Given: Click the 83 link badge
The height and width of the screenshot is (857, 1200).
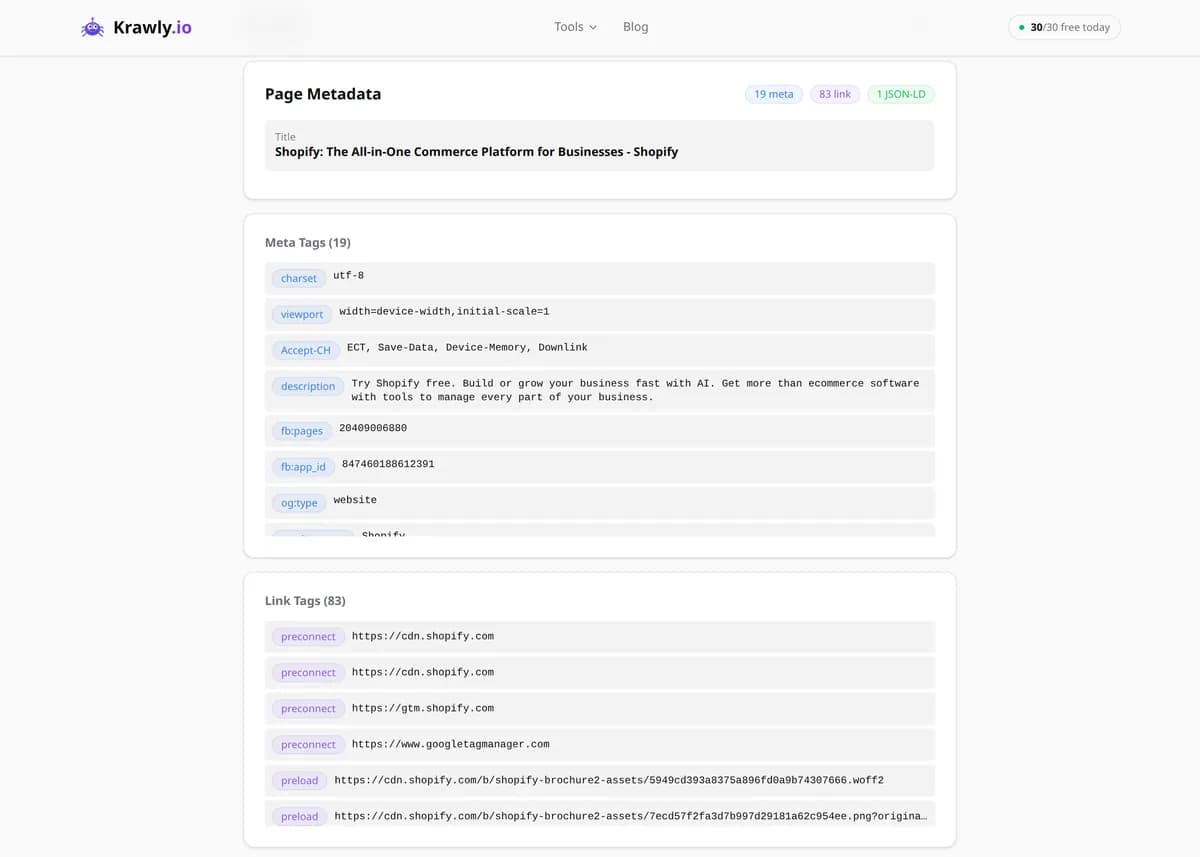Looking at the screenshot, I should coord(835,94).
